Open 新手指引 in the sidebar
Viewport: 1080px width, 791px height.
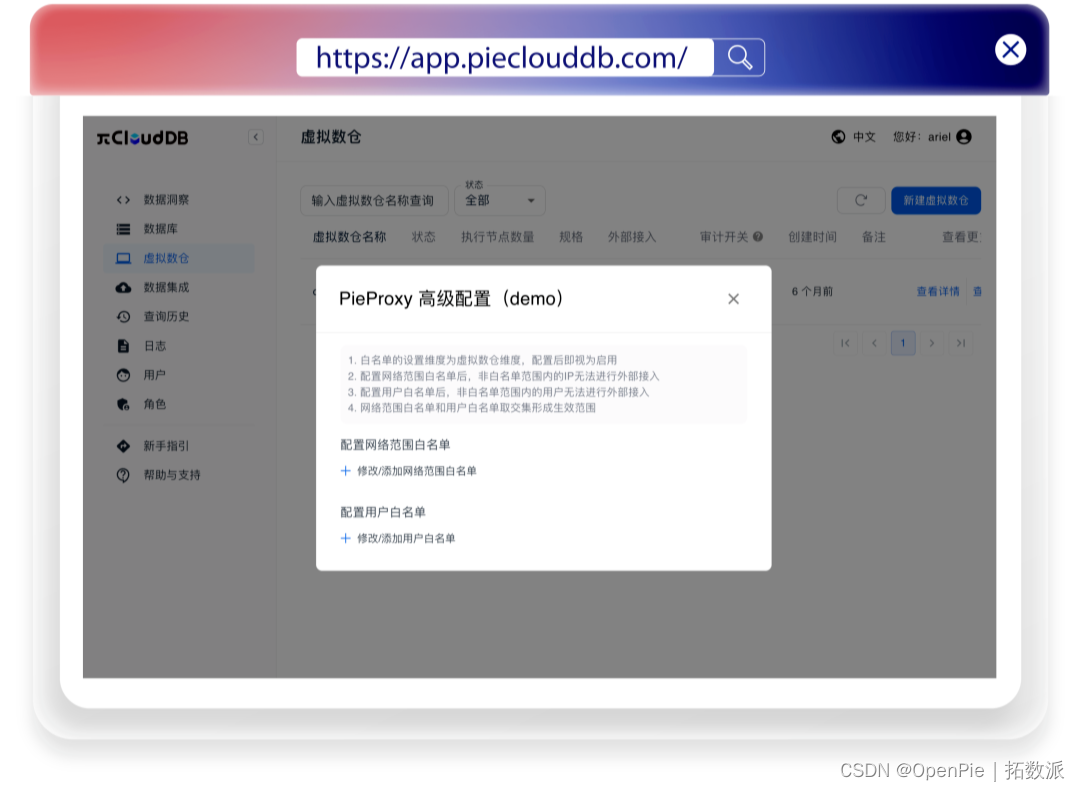coord(179,446)
